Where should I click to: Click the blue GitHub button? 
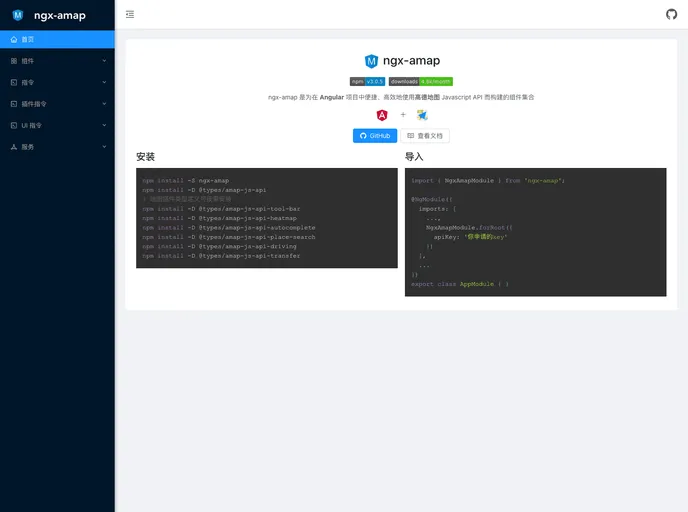tap(375, 136)
